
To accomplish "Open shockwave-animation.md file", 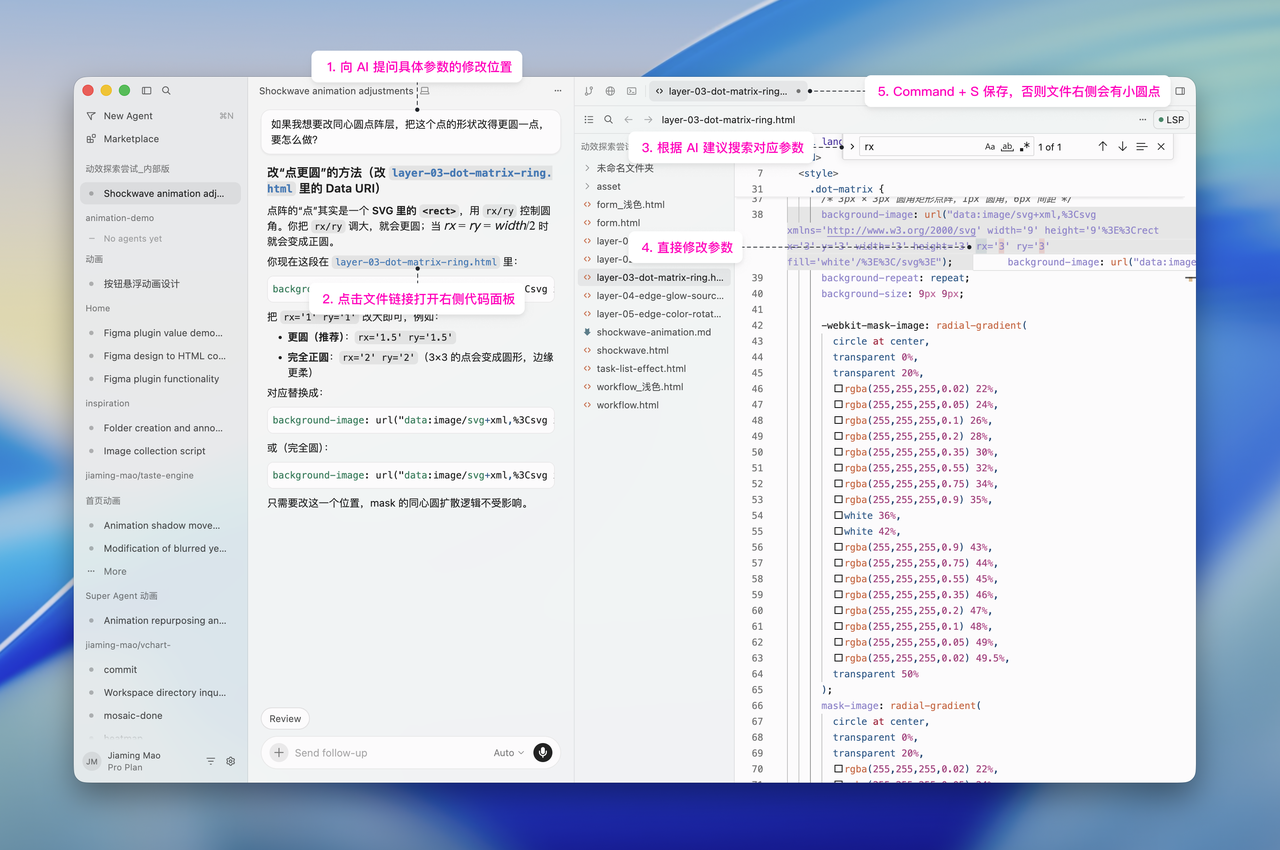I will coord(655,332).
